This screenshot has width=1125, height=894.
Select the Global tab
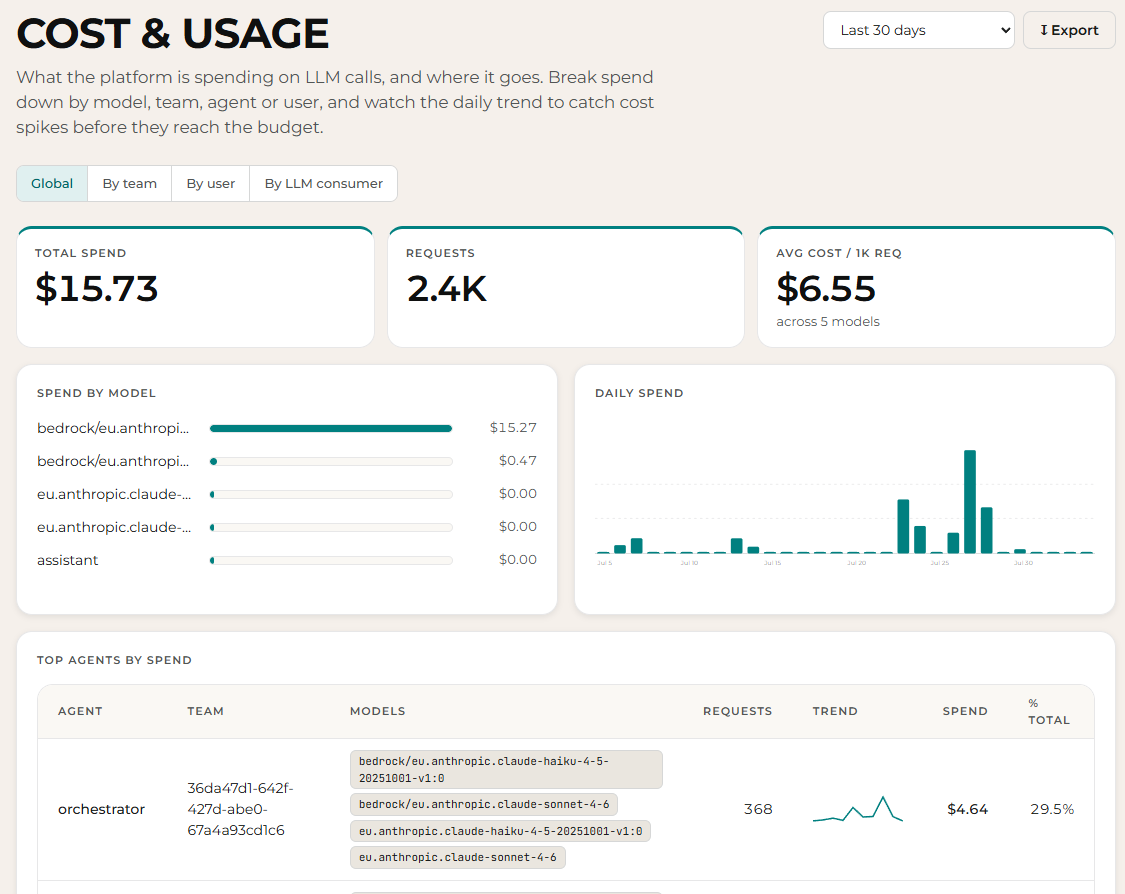point(52,184)
